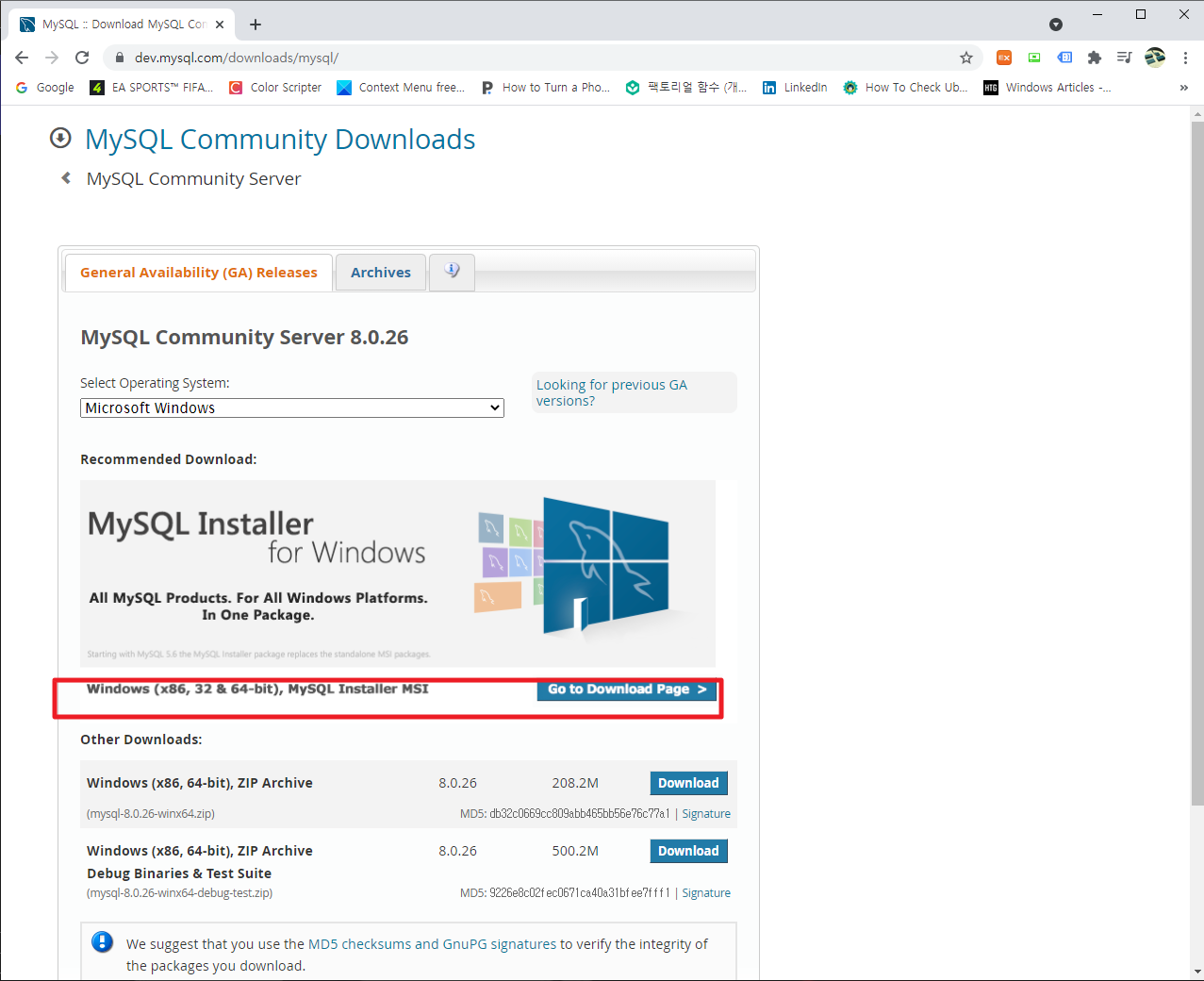This screenshot has height=981, width=1204.
Task: Select General Availability (GA) Releases tab
Action: click(199, 273)
